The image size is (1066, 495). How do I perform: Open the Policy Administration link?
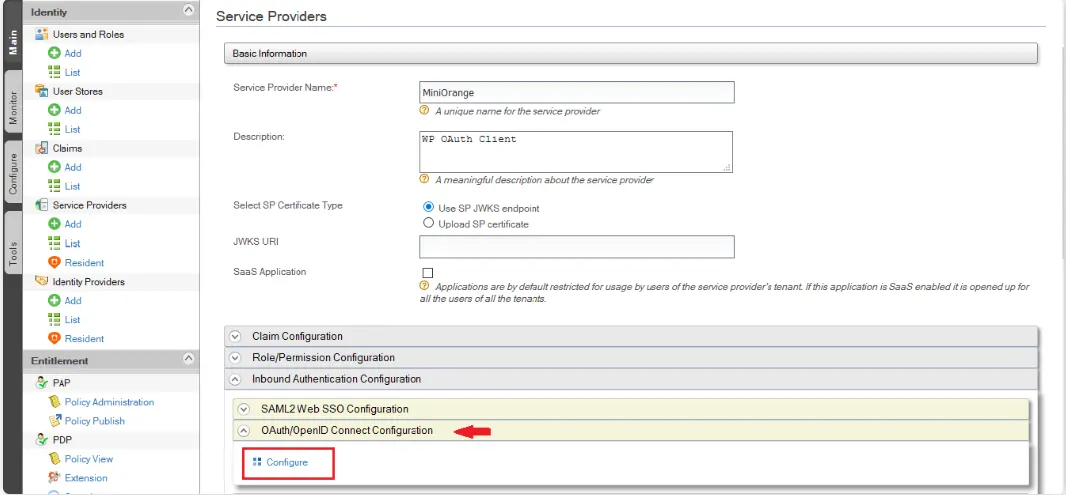point(109,402)
